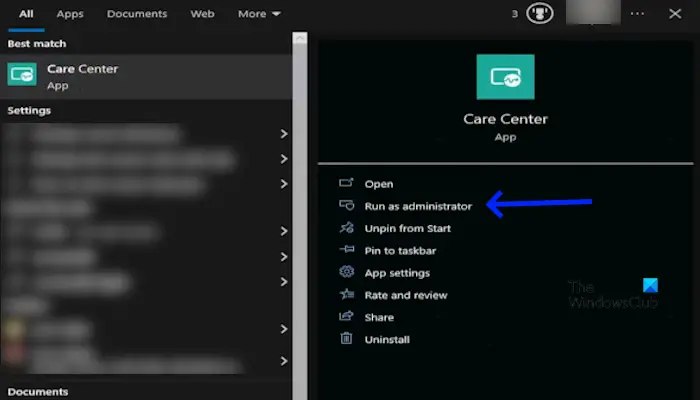Expand the More dropdown in the search tabs
Viewport: 700px width, 400px height.
[x=259, y=14]
